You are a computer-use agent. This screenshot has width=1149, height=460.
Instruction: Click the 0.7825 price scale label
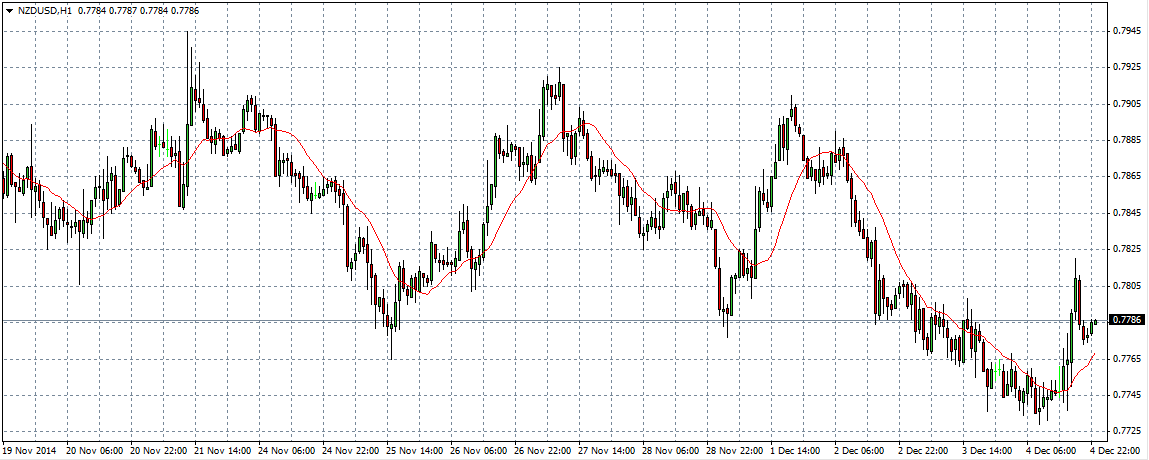tap(1126, 250)
